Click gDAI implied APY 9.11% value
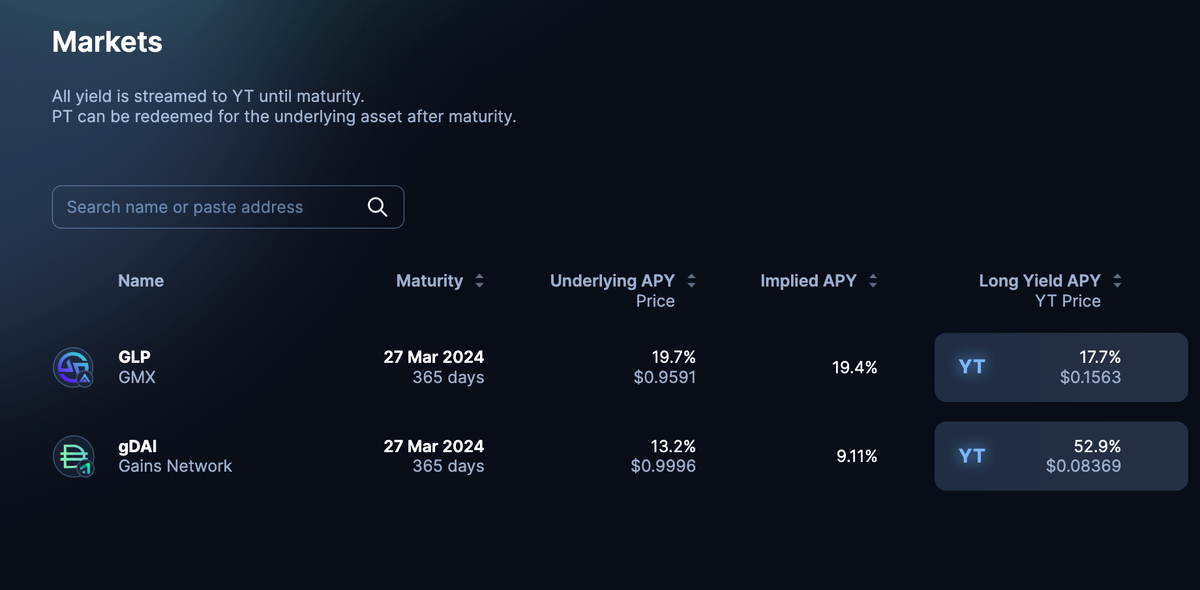Screen dimensions: 1200x590 point(856,456)
